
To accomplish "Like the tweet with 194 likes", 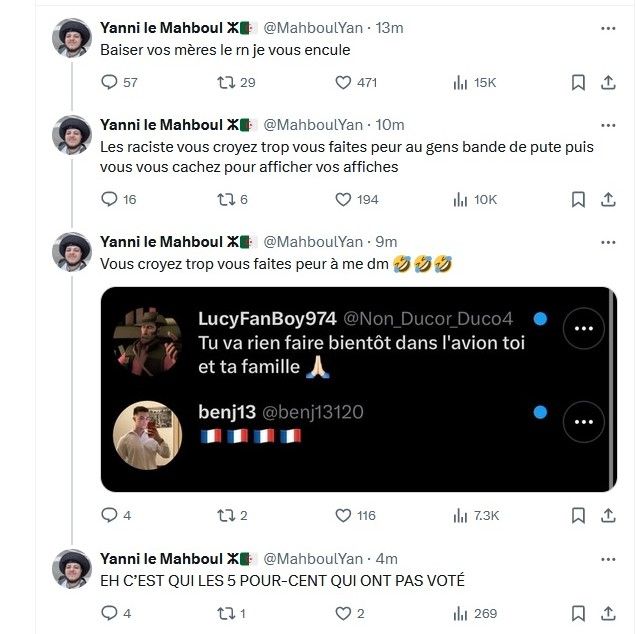I will [x=343, y=199].
